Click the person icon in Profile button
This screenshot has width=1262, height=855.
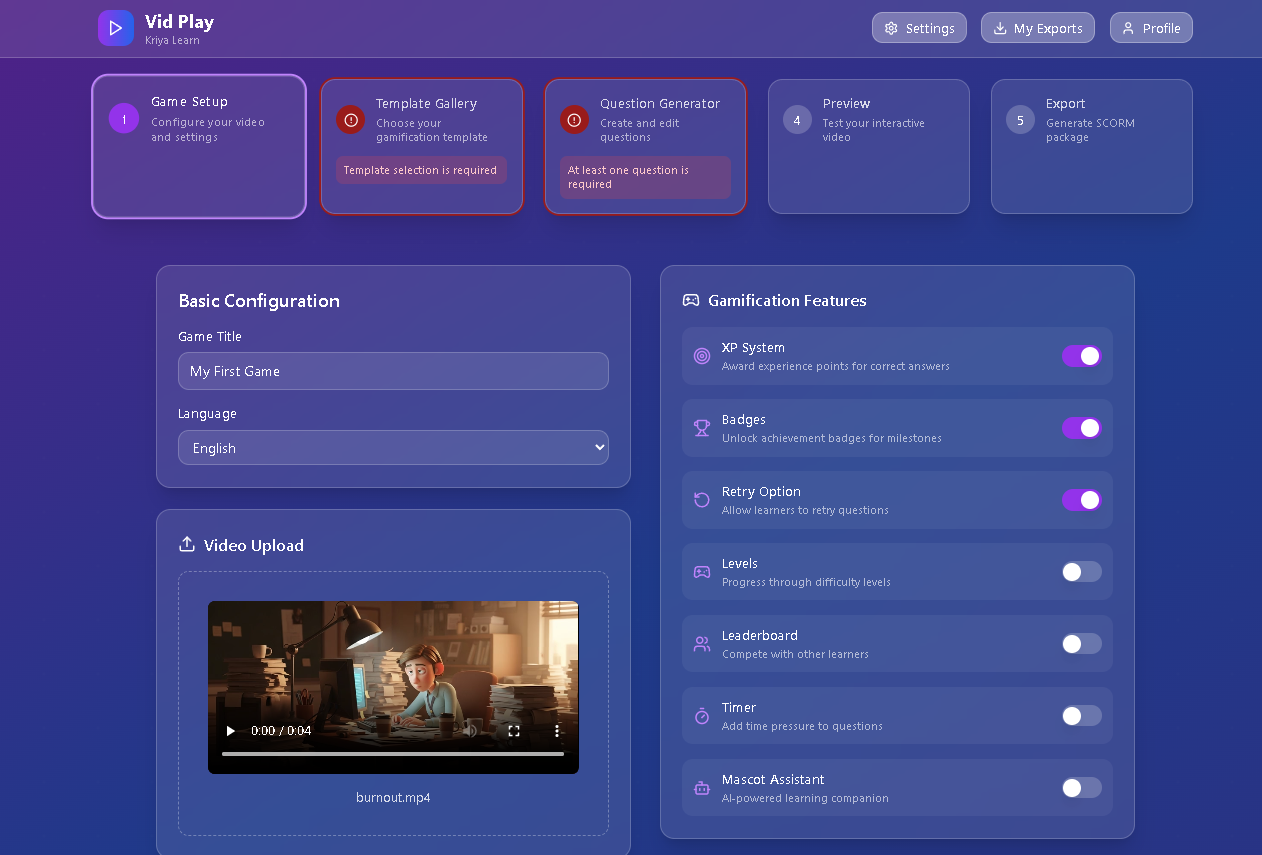point(1128,28)
